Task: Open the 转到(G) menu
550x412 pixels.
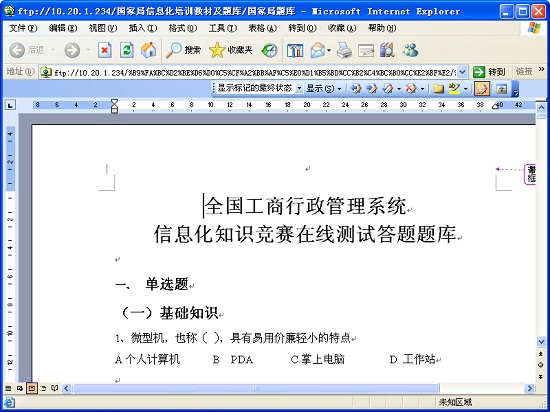Action: [x=302, y=28]
